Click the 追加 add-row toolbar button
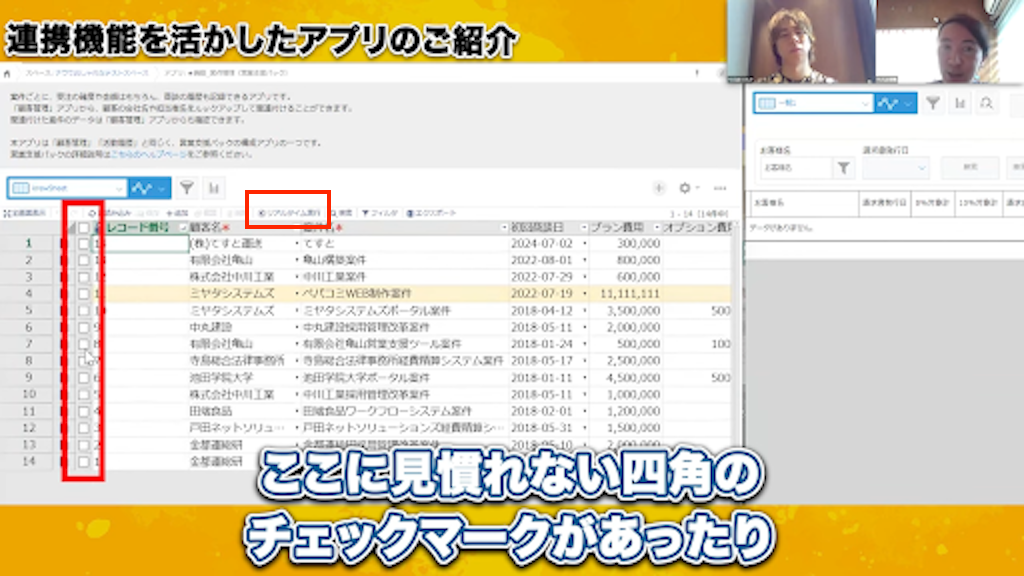This screenshot has height=576, width=1024. (x=177, y=213)
